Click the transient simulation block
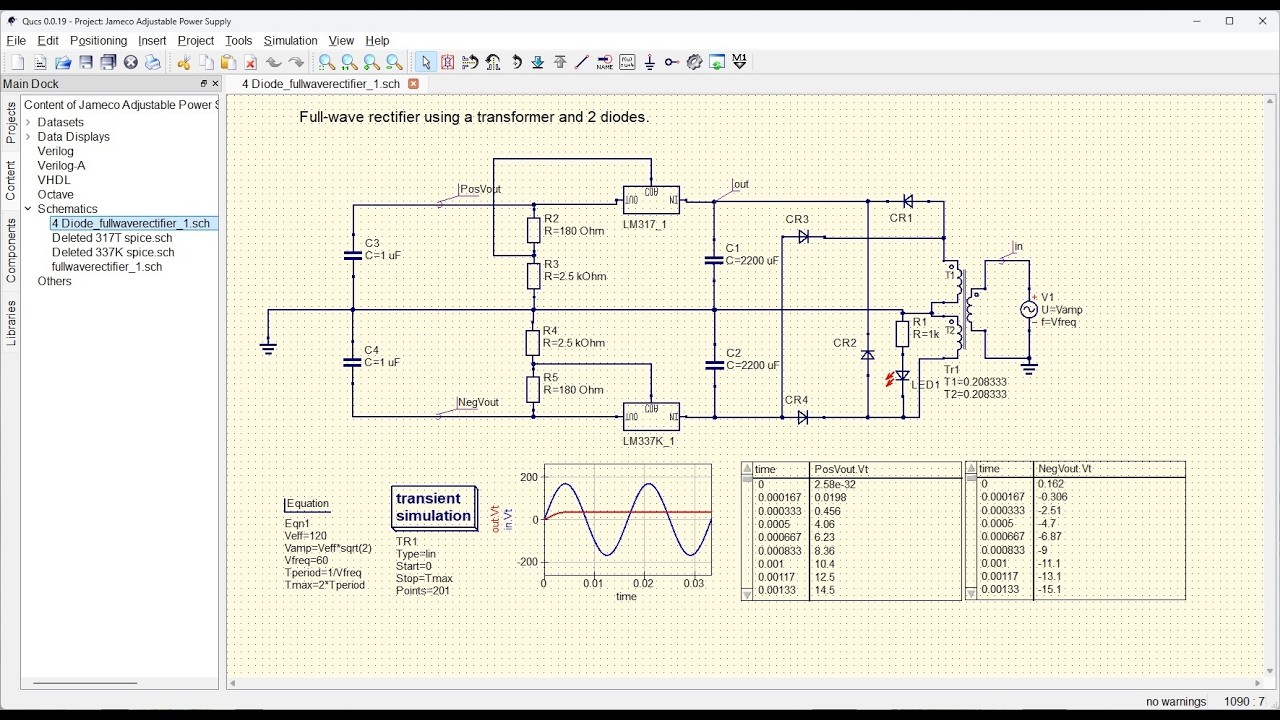The width and height of the screenshot is (1280, 720). (x=434, y=508)
